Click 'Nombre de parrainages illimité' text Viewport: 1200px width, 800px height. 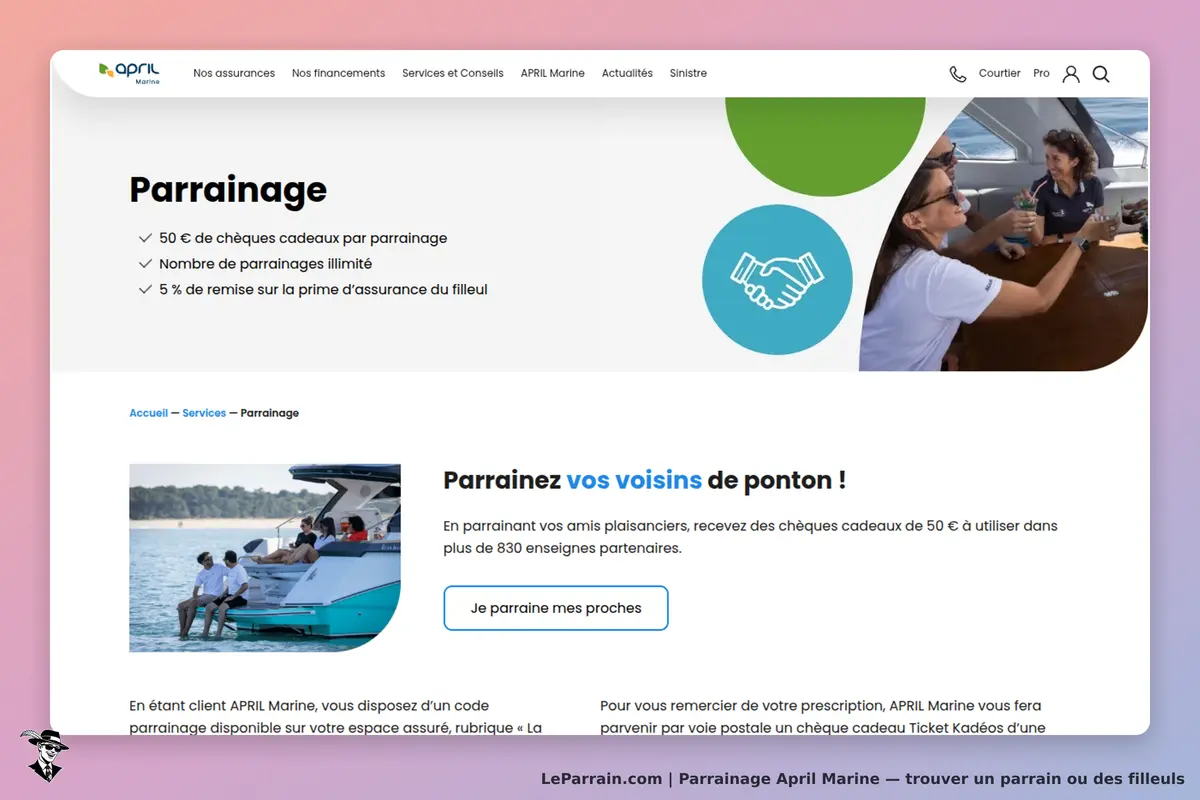click(265, 264)
